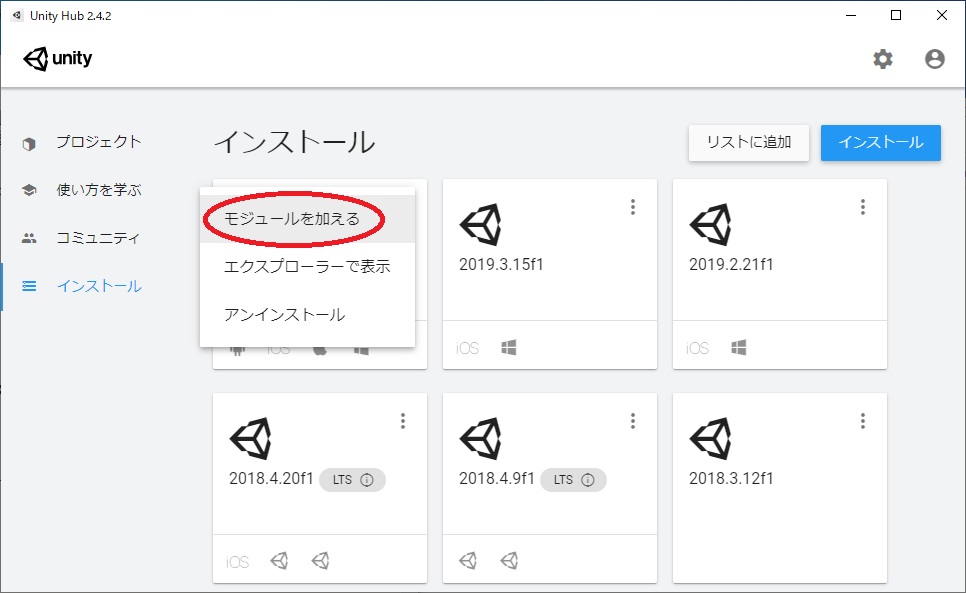Open options menu for 2018.4.20f1
Viewport: 966px width, 593px height.
(x=403, y=421)
